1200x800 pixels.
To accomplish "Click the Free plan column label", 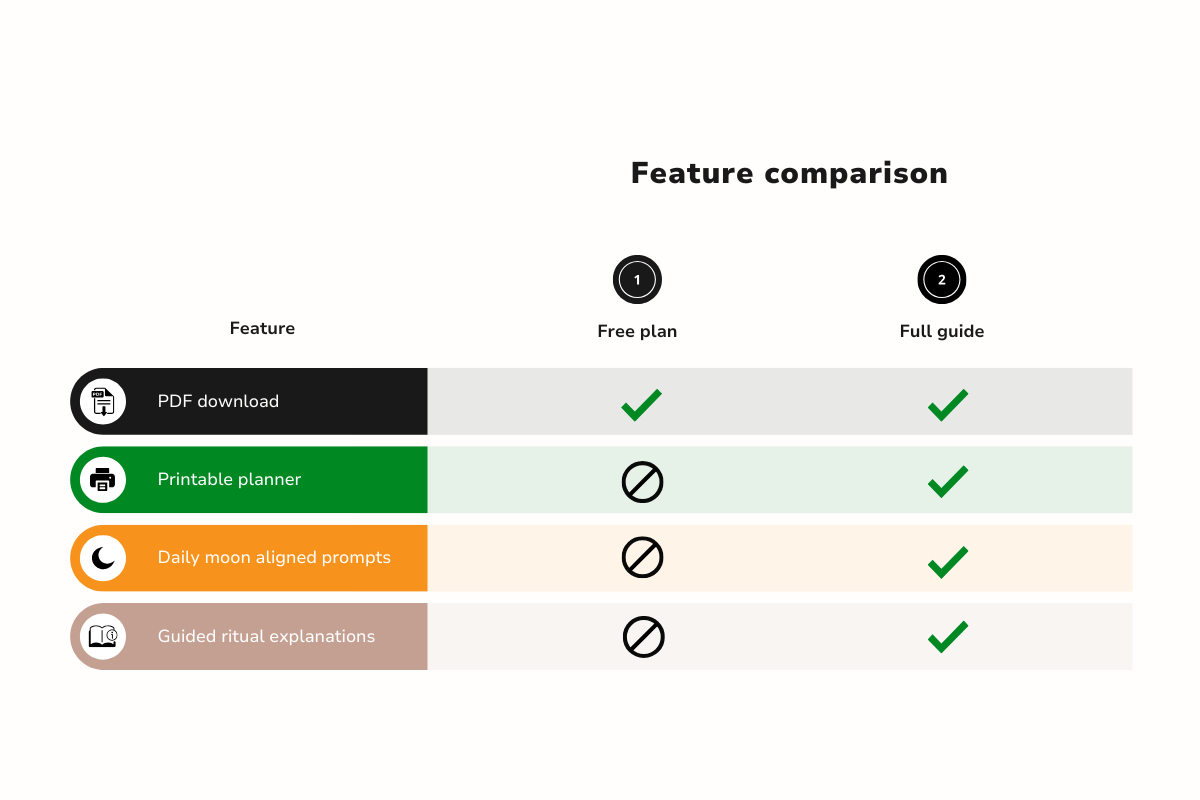I will pyautogui.click(x=637, y=331).
